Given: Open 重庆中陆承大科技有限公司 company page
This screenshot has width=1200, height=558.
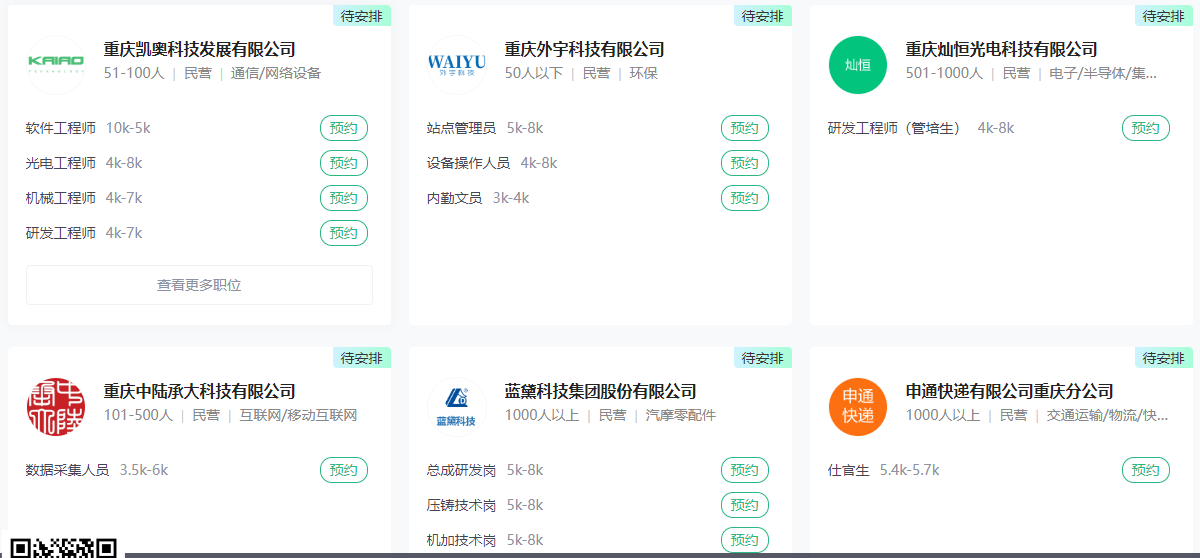Looking at the screenshot, I should [200, 391].
